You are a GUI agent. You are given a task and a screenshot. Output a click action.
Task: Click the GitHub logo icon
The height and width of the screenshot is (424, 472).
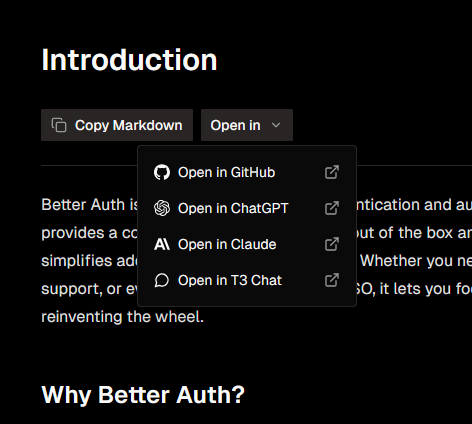point(162,172)
